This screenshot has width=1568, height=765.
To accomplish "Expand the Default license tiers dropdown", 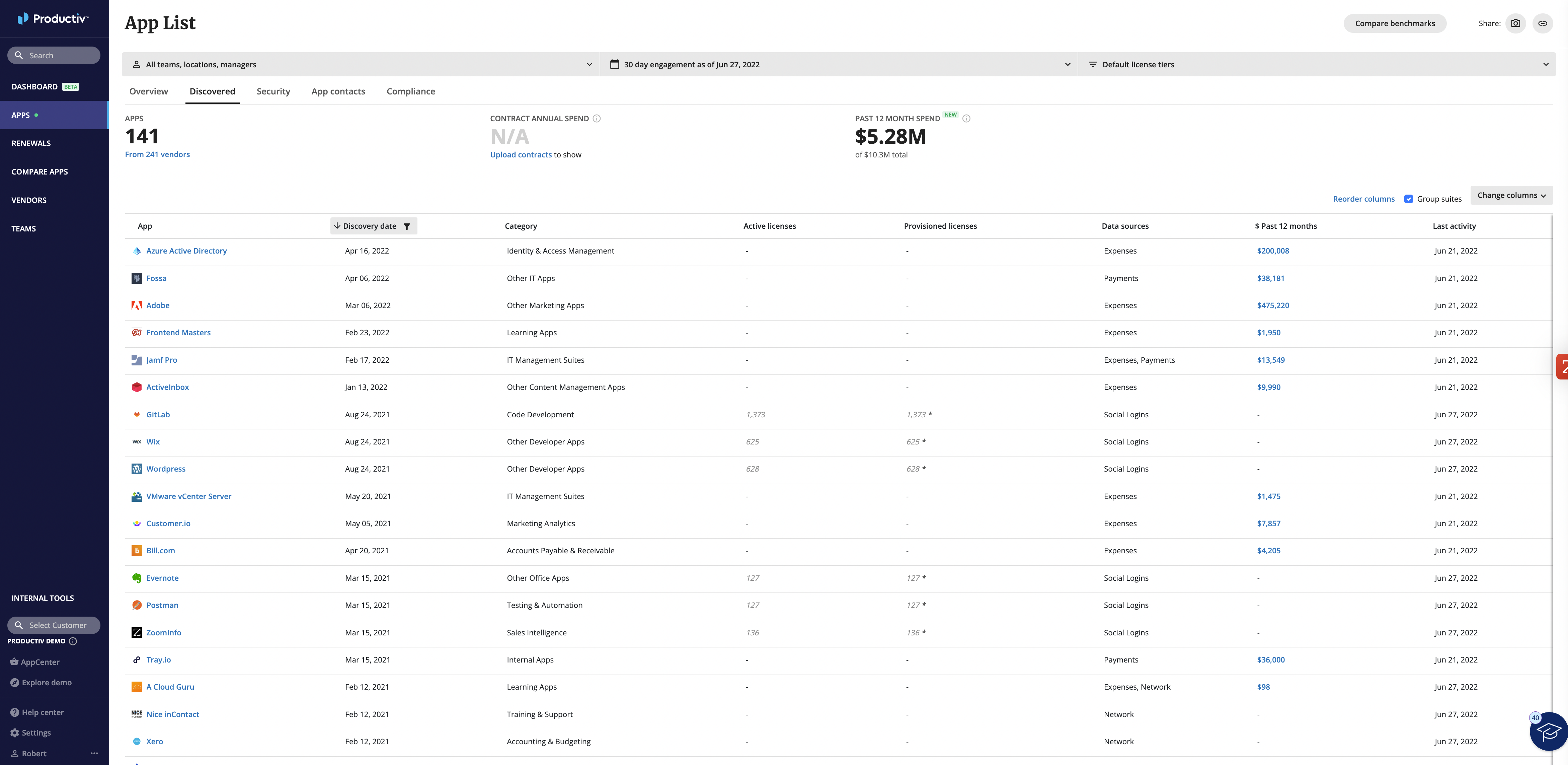I will pyautogui.click(x=1317, y=65).
